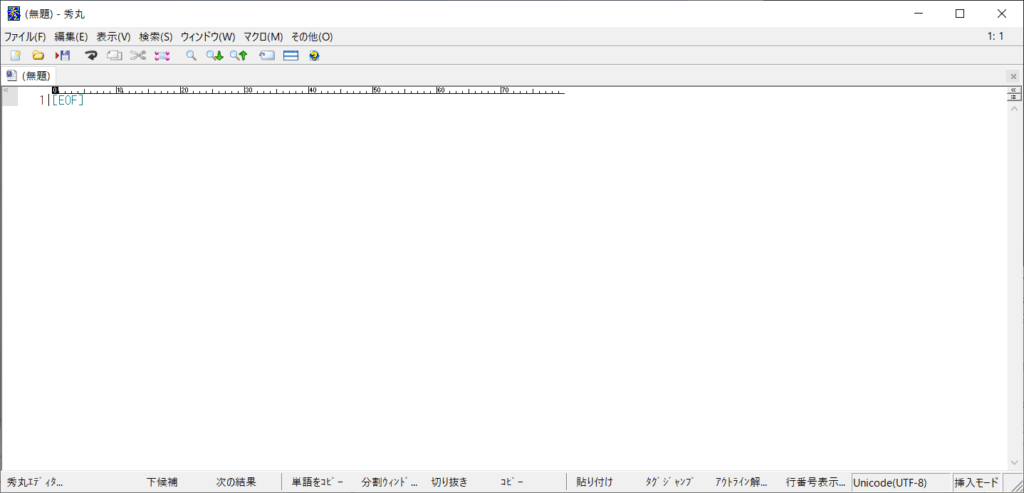Open the ファイル(F) menu
1024x493 pixels.
coord(25,37)
